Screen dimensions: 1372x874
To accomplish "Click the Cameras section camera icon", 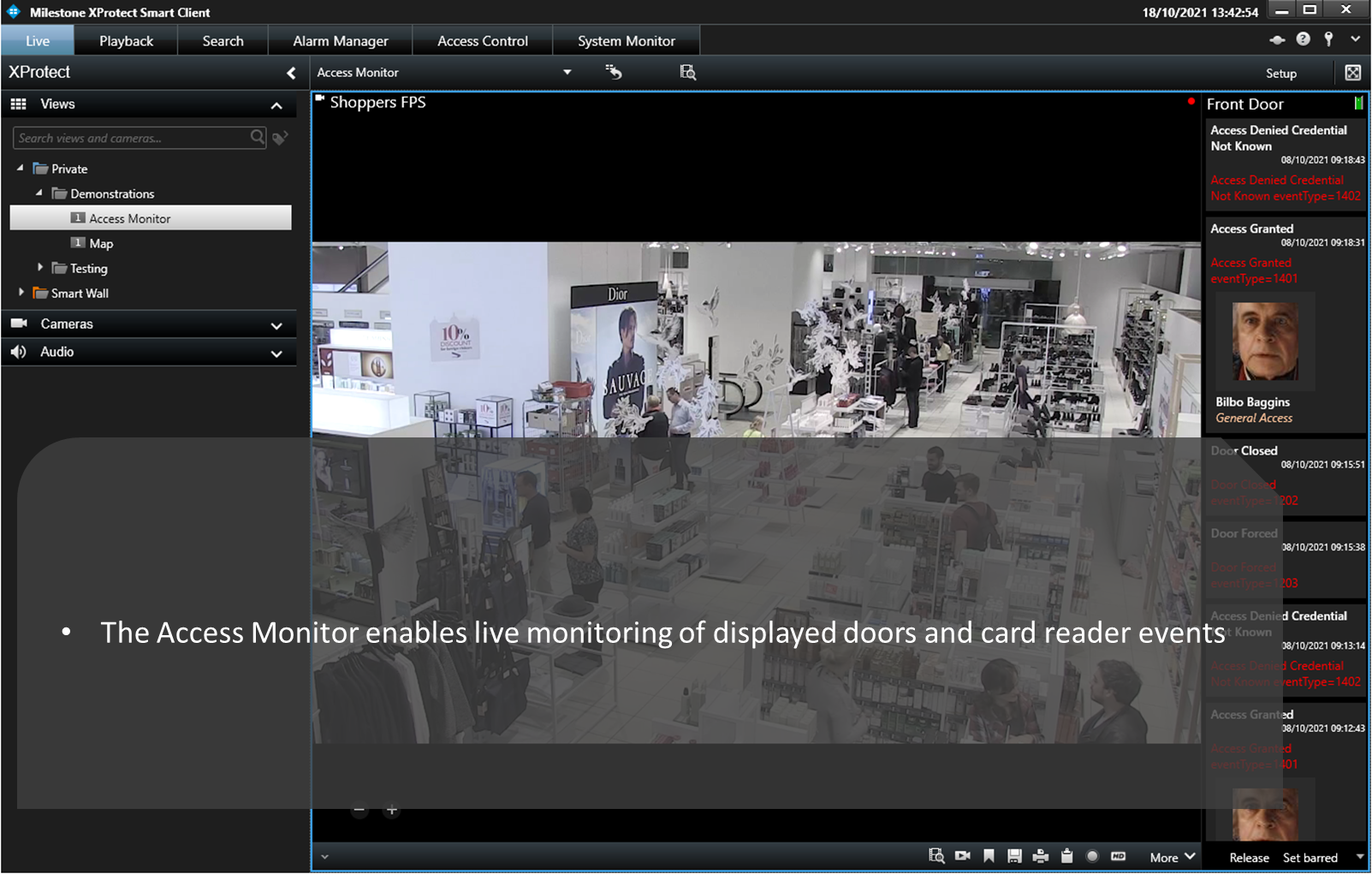I will tap(19, 323).
